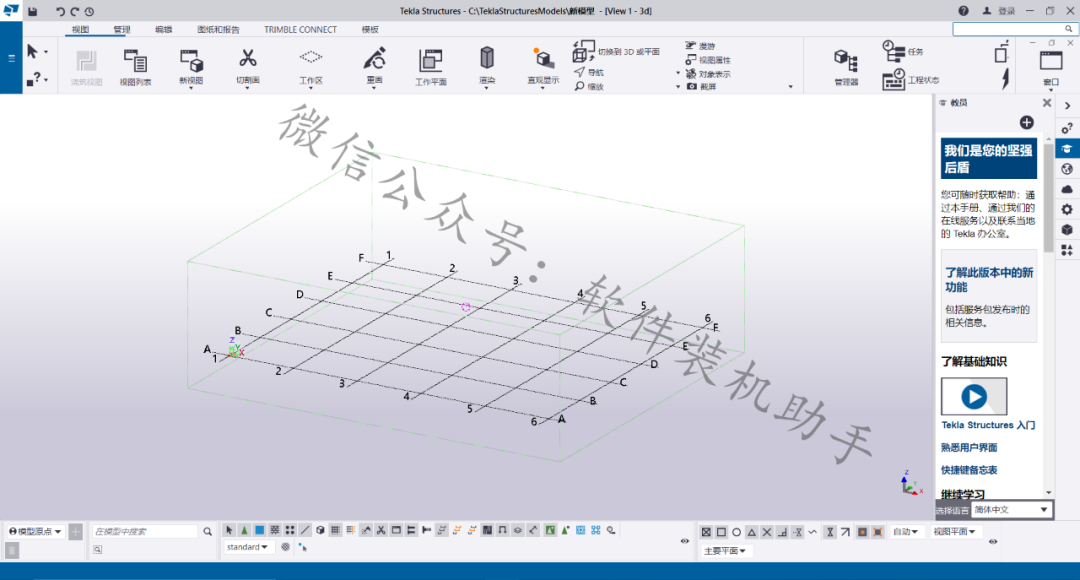The width and height of the screenshot is (1080, 580).
Task: Switch to the 图纸和报告 ribbon tab
Action: point(218,30)
